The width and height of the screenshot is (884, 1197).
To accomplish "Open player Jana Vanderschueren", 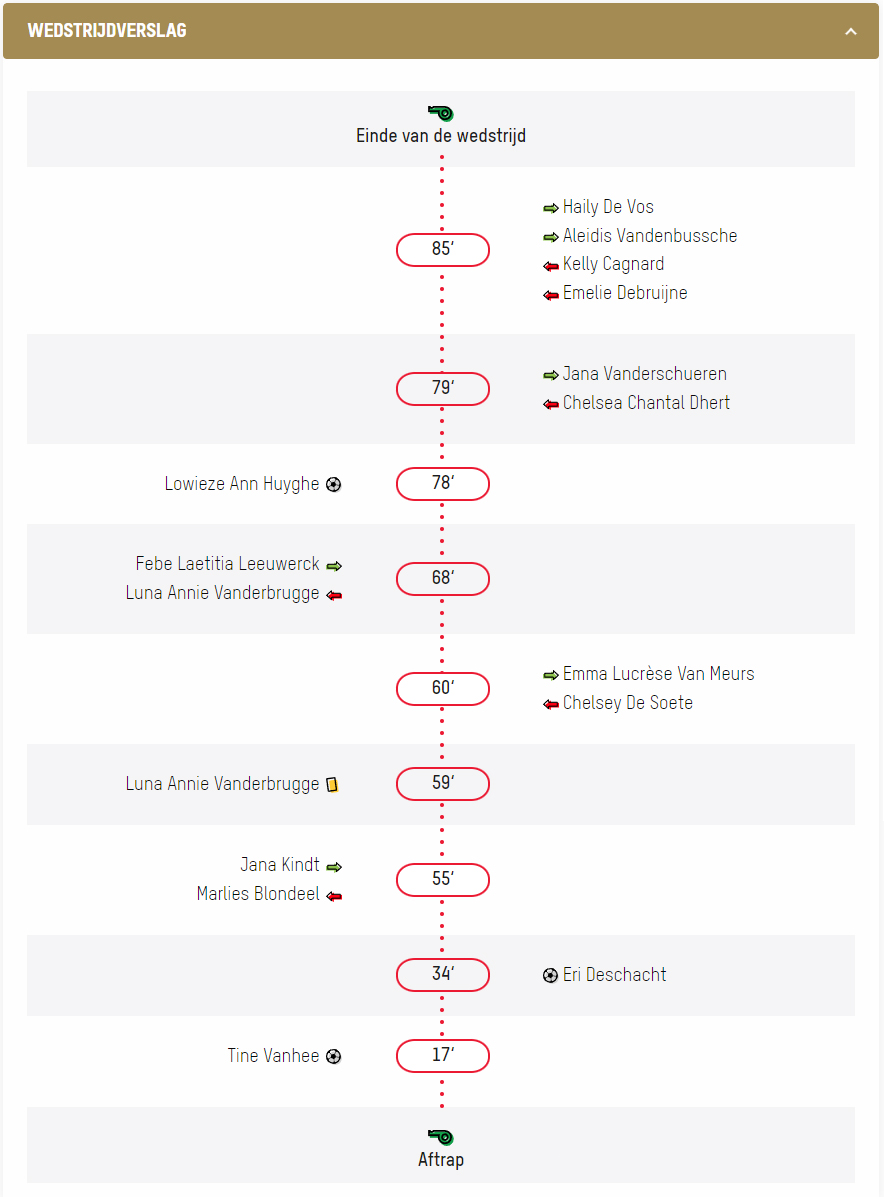I will coord(644,373).
